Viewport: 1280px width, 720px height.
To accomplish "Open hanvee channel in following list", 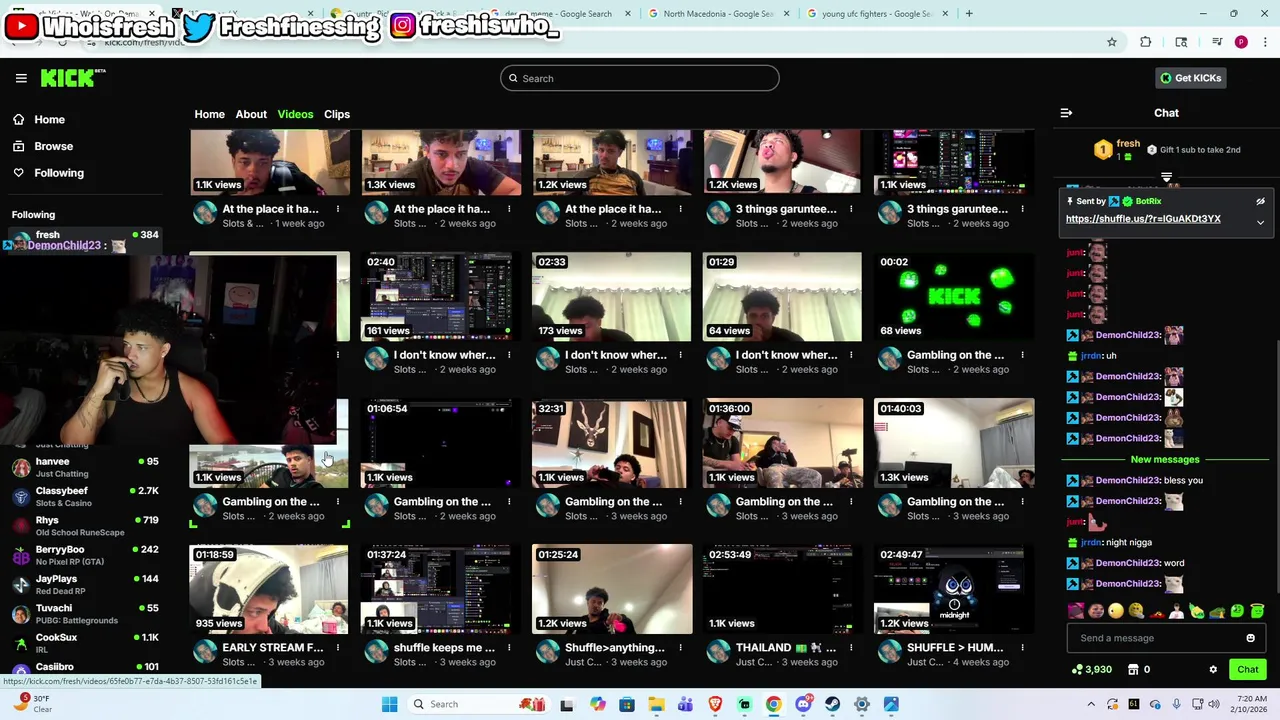I will coord(85,467).
